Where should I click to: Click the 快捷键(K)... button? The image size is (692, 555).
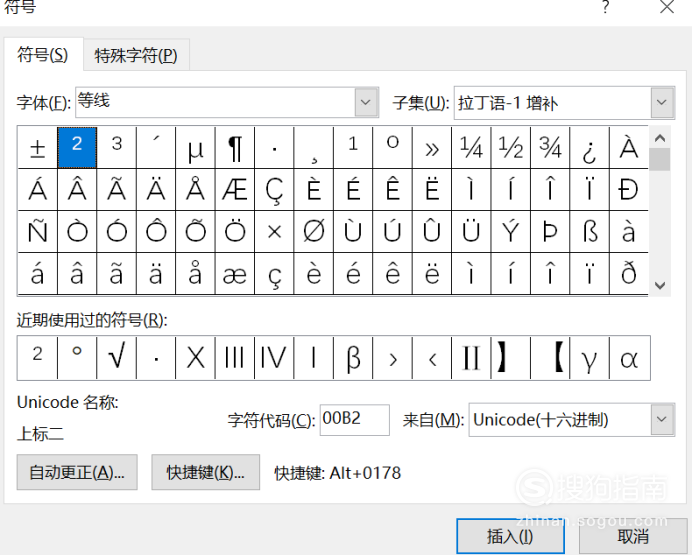[205, 472]
